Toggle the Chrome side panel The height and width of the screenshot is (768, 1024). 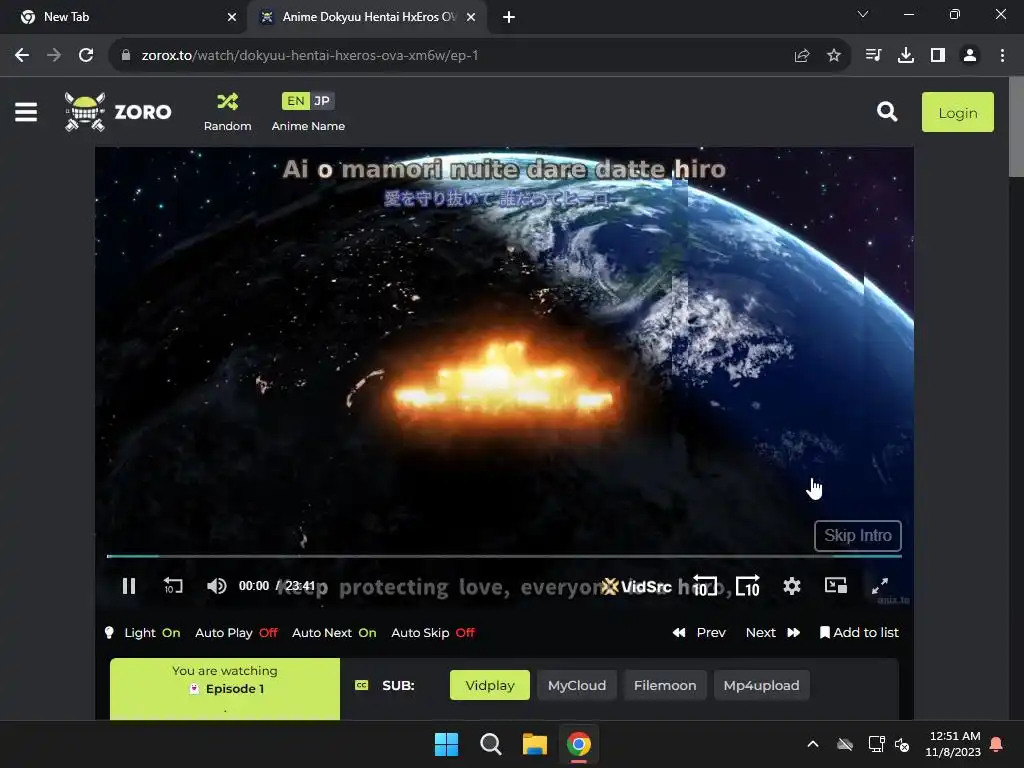(x=938, y=56)
